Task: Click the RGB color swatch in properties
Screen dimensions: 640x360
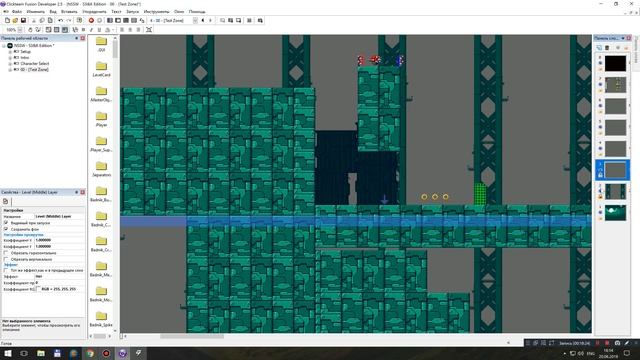Action: [x=38, y=289]
